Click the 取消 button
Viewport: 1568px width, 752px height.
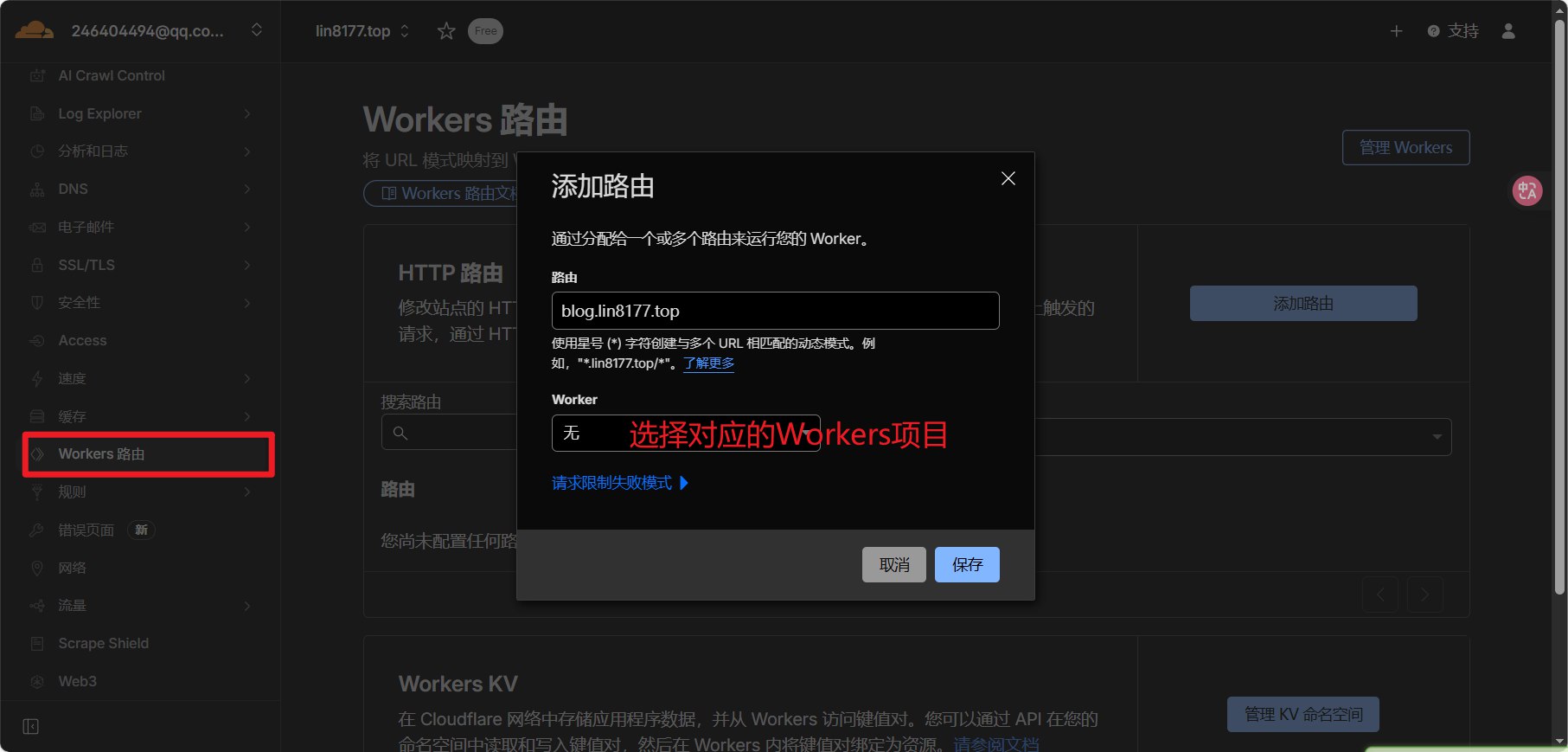click(894, 565)
